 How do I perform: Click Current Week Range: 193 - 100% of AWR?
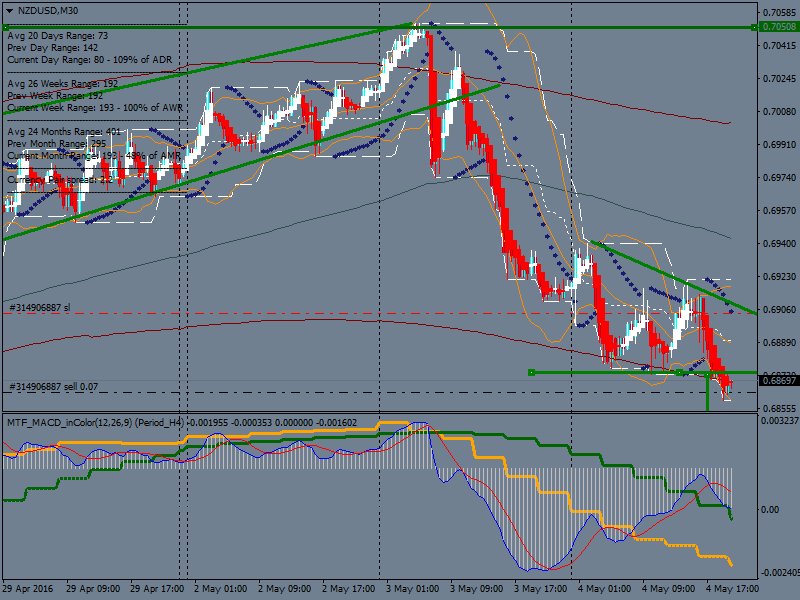pos(95,108)
